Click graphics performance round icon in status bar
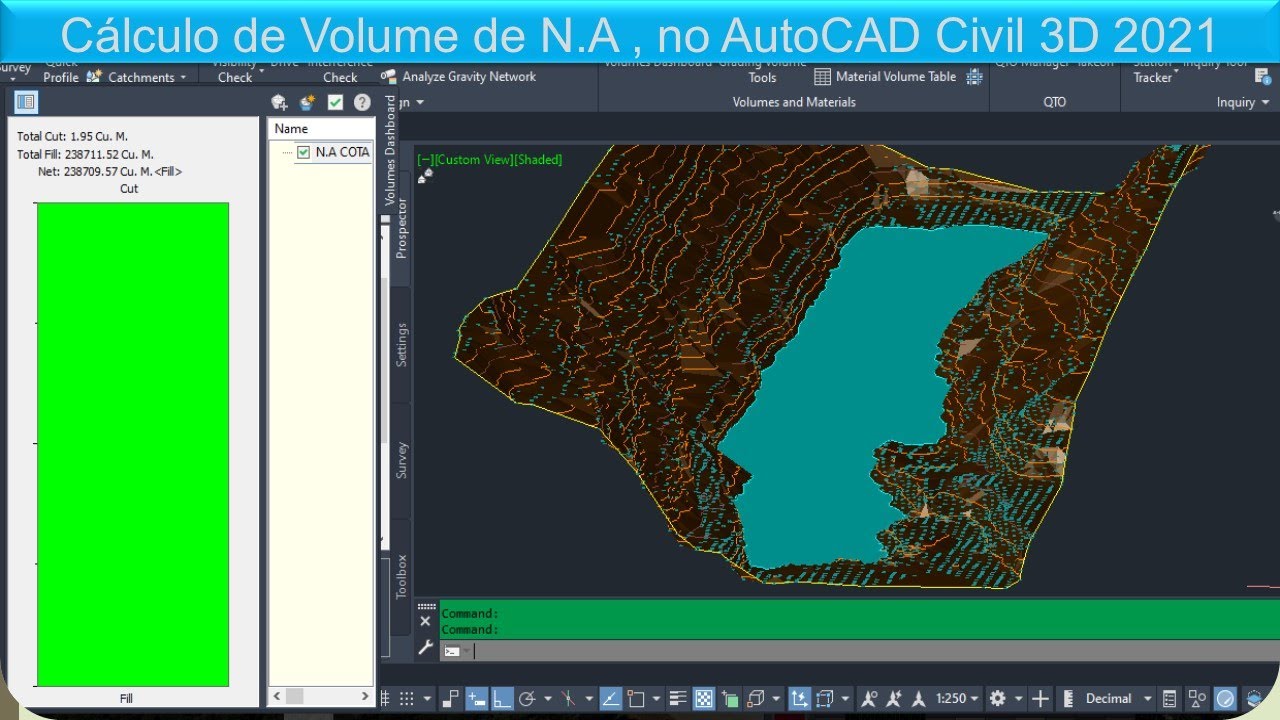Image resolution: width=1280 pixels, height=720 pixels. [x=1225, y=698]
